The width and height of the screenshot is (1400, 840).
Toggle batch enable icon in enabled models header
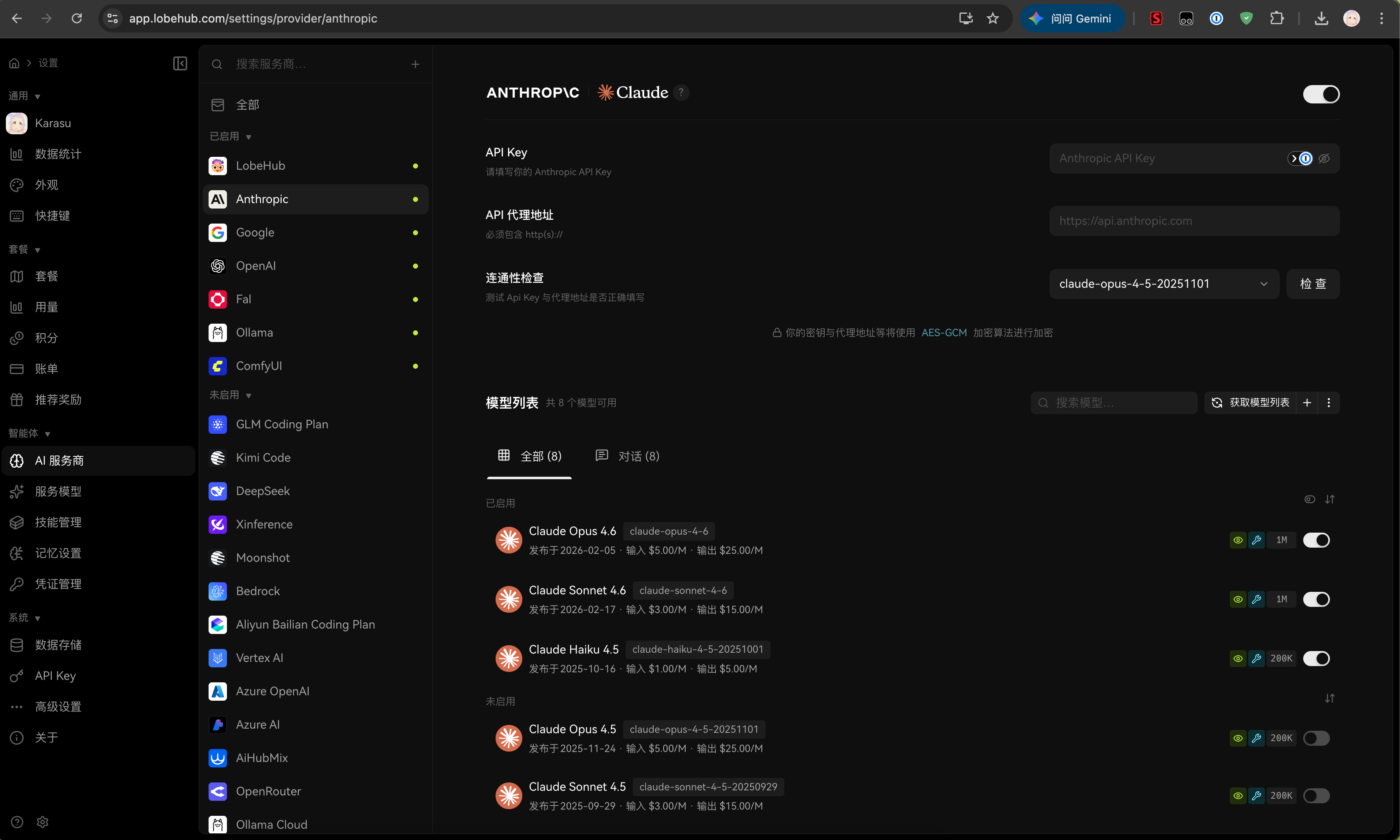click(1309, 499)
